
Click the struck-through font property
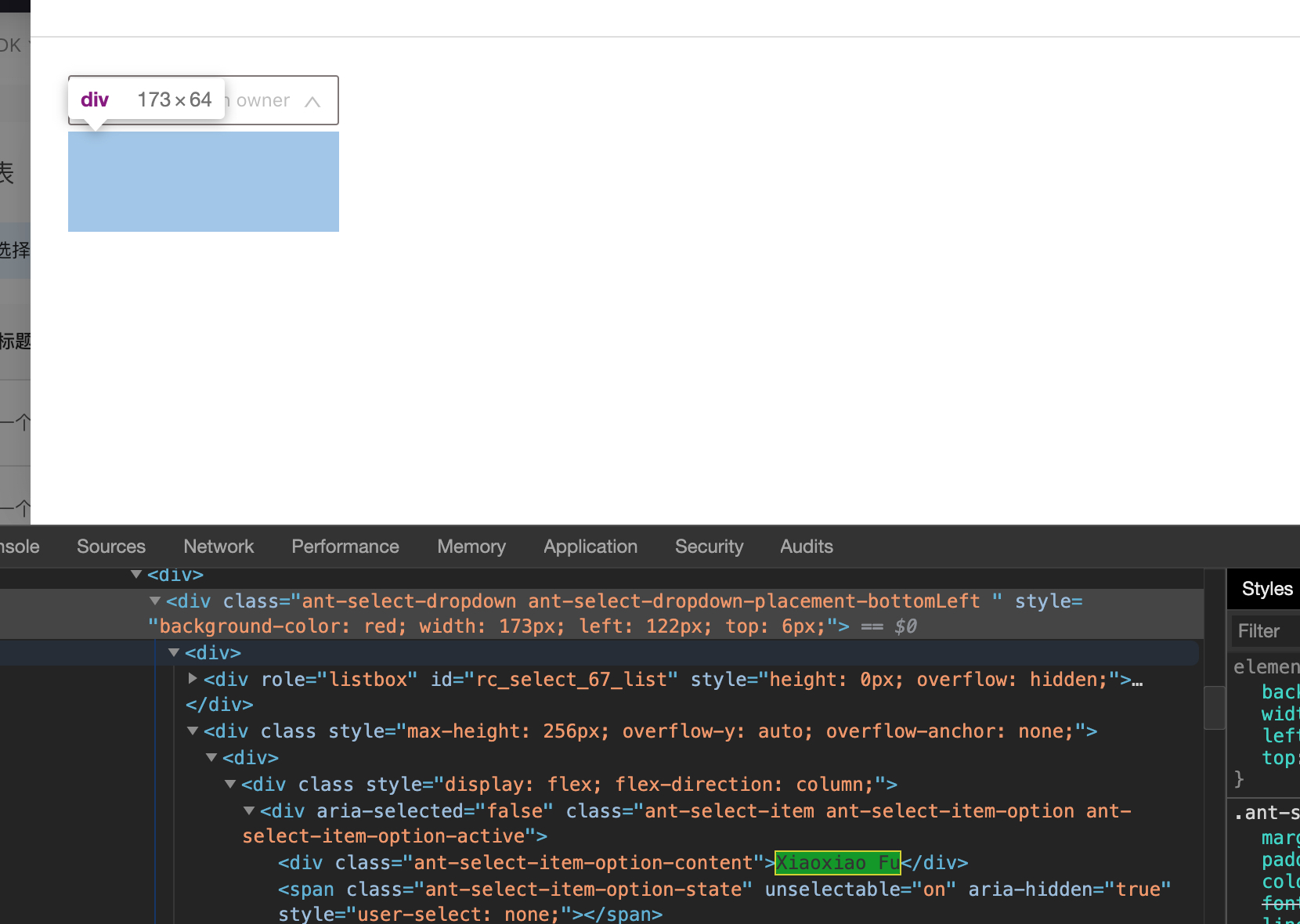point(1280,903)
